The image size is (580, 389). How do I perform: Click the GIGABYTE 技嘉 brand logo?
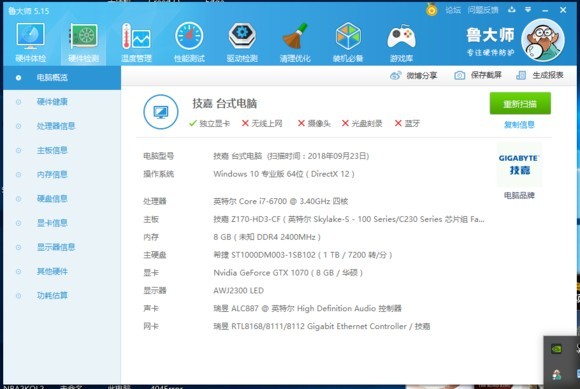pos(519,165)
